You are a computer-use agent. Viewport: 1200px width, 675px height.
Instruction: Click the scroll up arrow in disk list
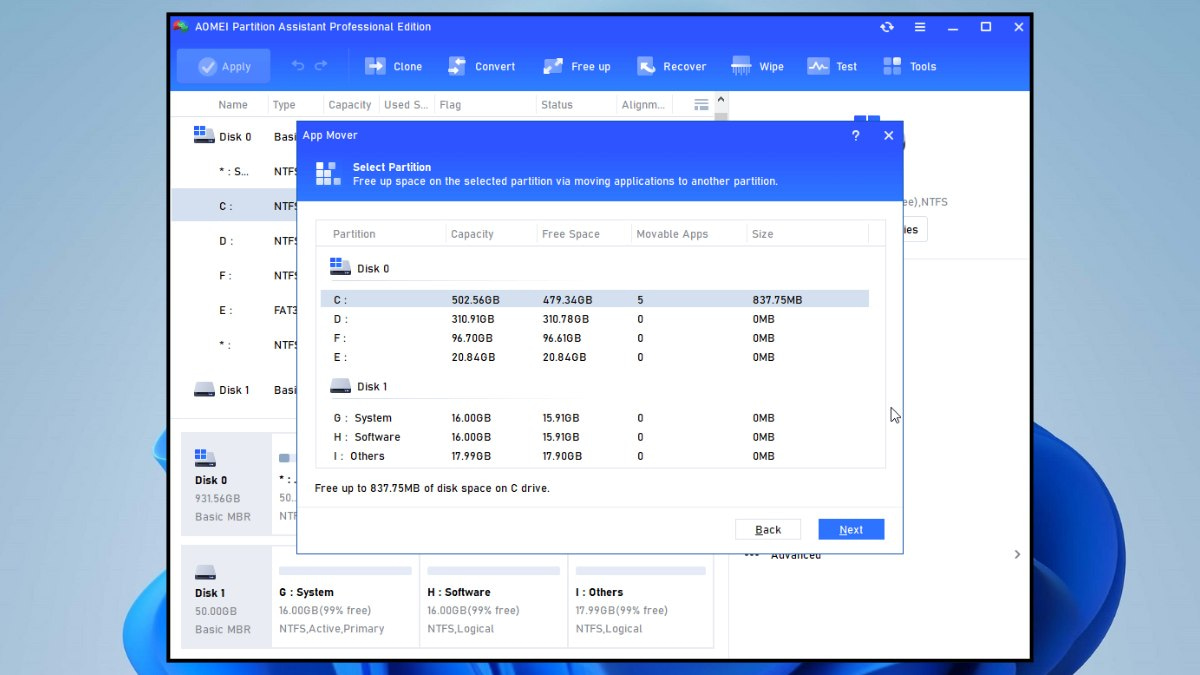(x=721, y=100)
